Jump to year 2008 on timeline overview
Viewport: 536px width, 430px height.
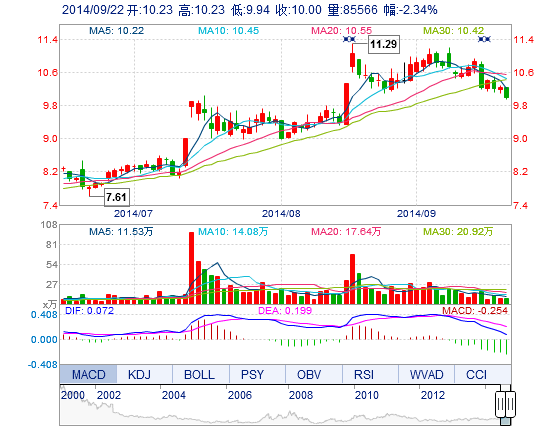(x=301, y=395)
